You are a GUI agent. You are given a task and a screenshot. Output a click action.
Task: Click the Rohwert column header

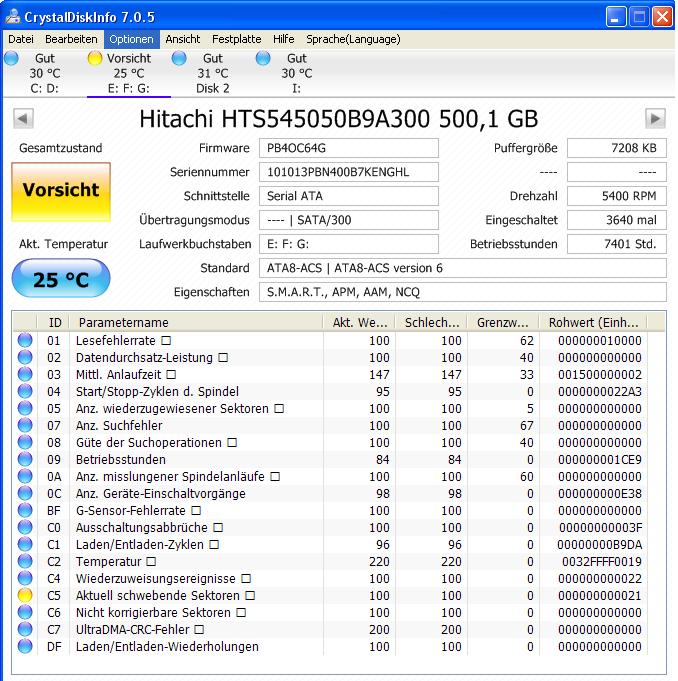coord(593,323)
